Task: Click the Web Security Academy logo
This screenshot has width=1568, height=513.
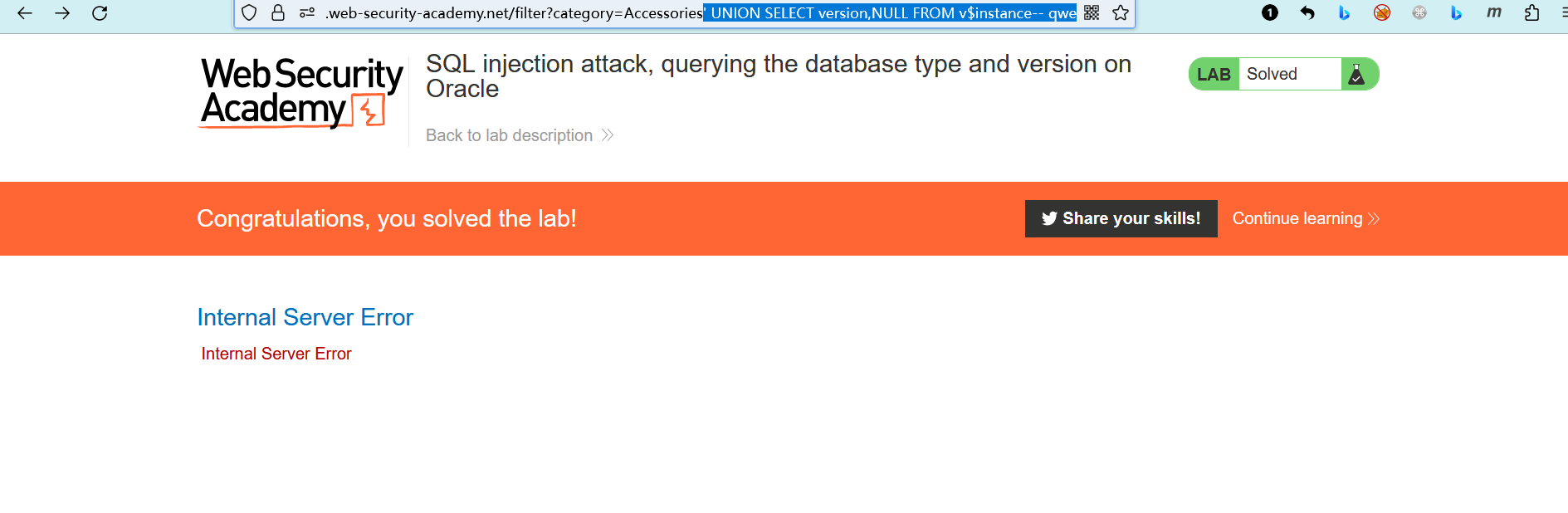Action: [x=301, y=92]
